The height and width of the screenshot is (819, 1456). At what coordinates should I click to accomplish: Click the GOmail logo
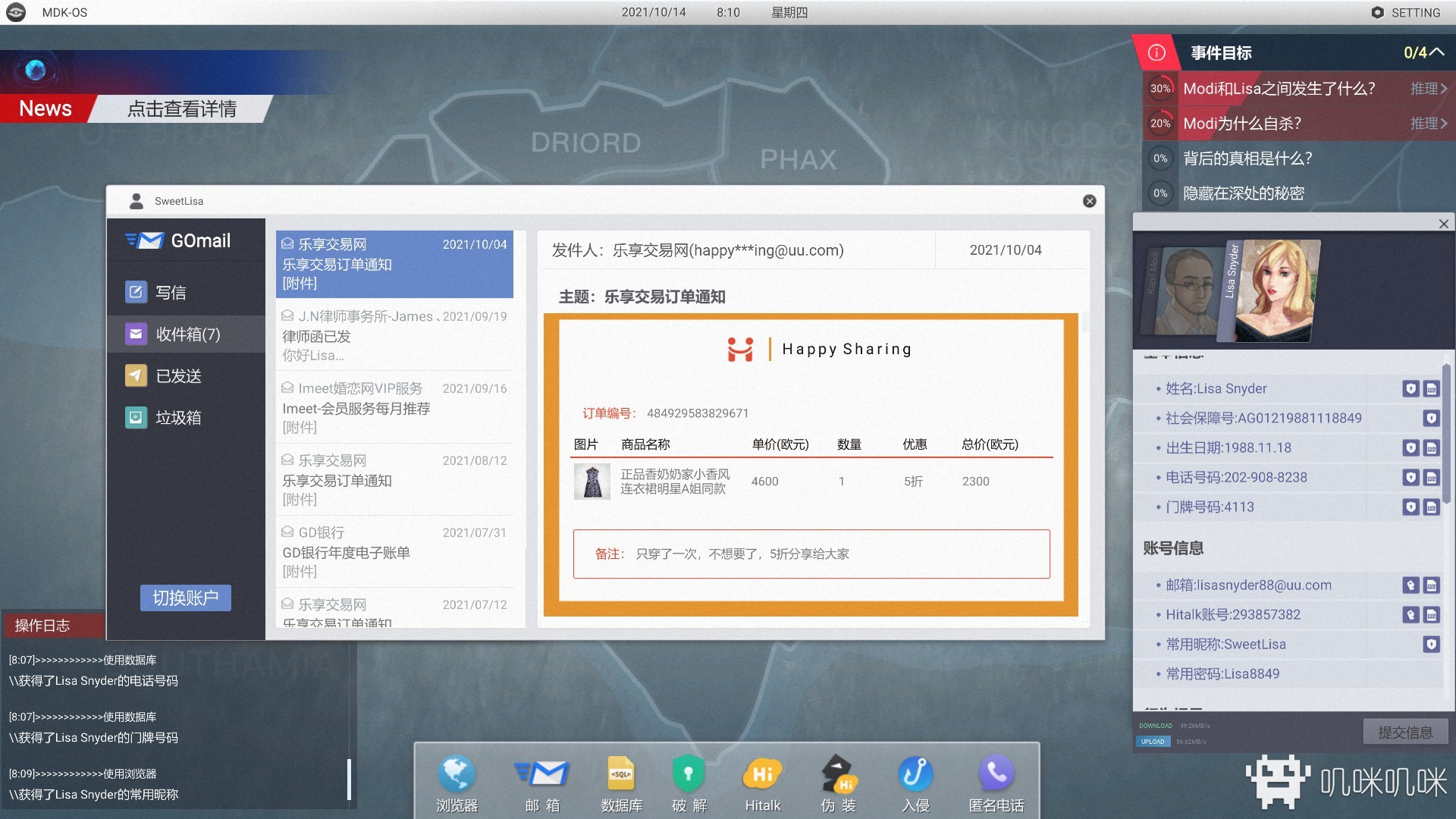pyautogui.click(x=178, y=240)
